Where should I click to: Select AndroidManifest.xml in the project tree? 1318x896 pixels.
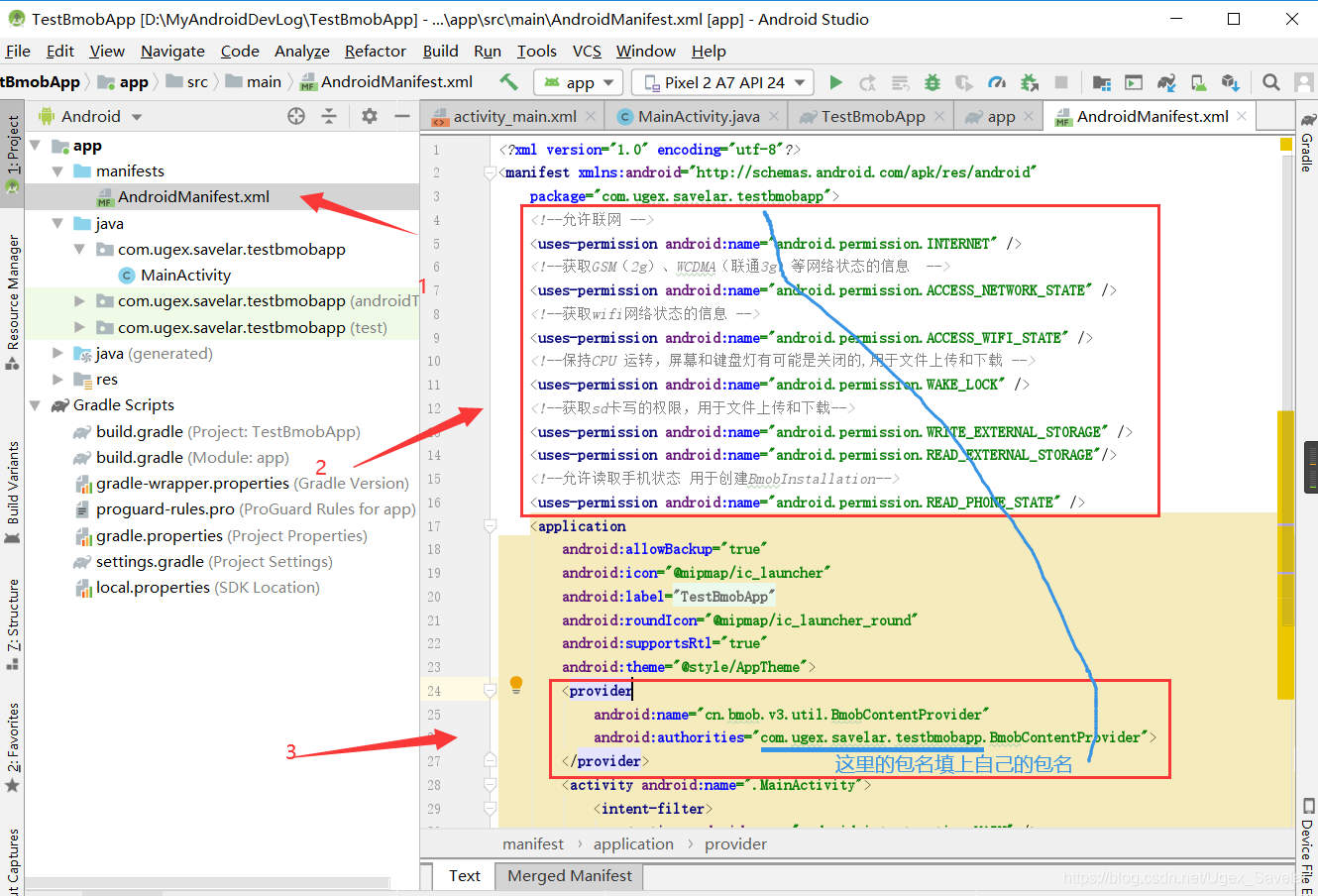click(222, 197)
